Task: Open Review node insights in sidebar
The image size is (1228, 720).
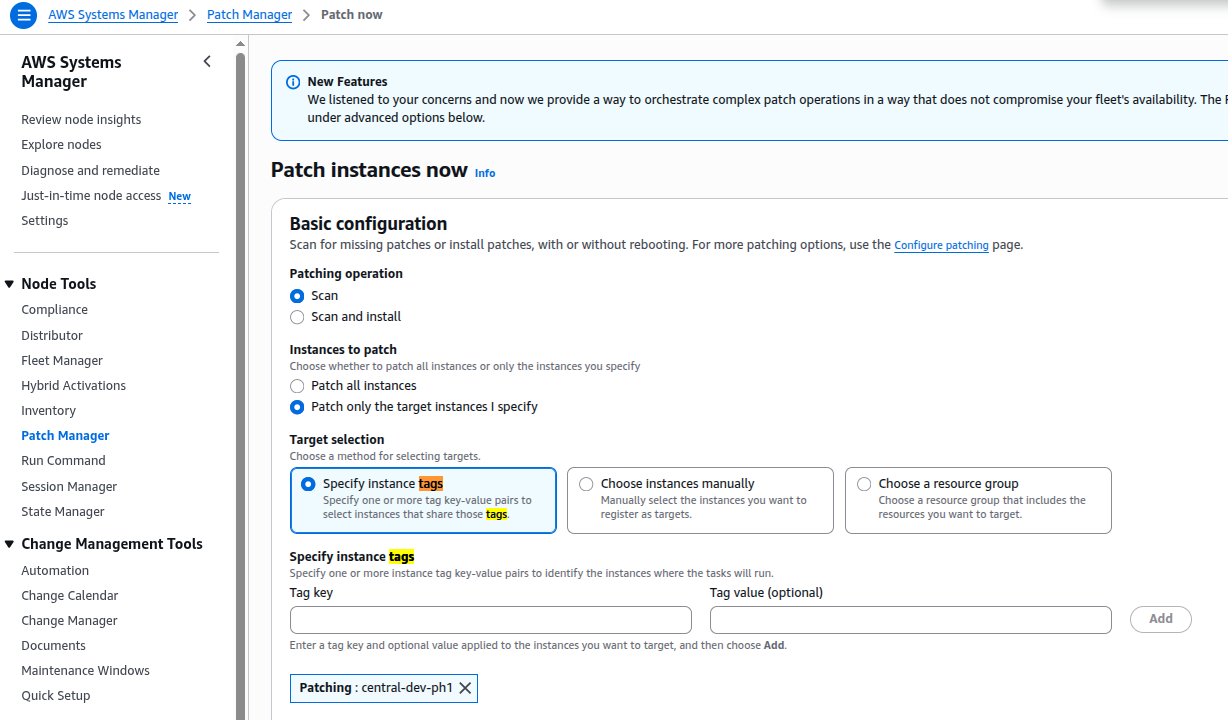Action: point(81,120)
